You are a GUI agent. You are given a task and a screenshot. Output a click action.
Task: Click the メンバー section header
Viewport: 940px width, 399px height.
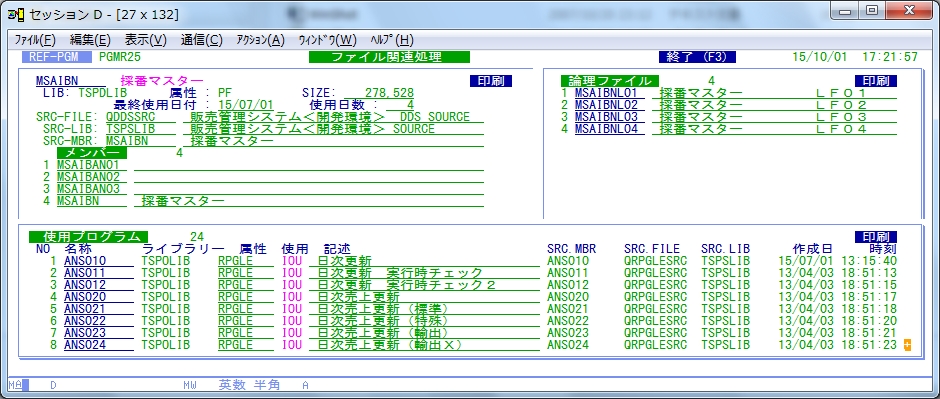pyautogui.click(x=92, y=153)
